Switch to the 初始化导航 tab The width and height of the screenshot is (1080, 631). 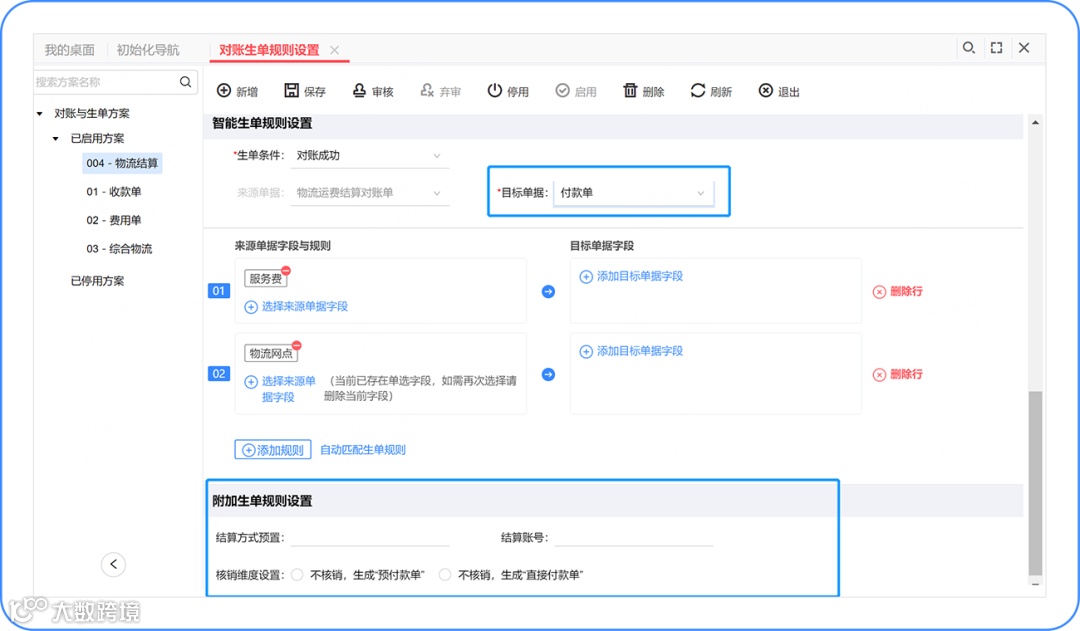pos(147,50)
